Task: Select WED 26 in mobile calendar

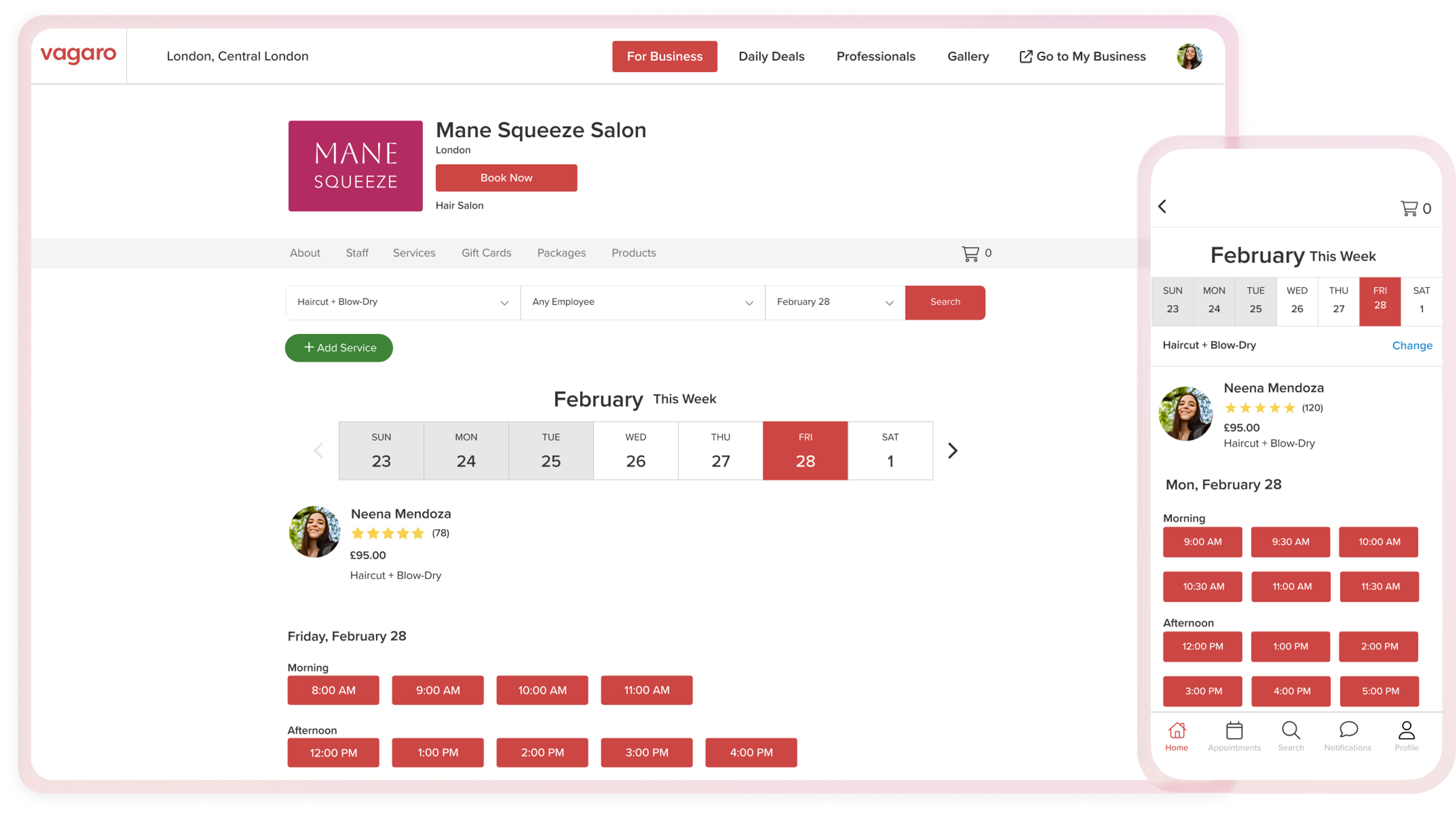Action: [1297, 301]
